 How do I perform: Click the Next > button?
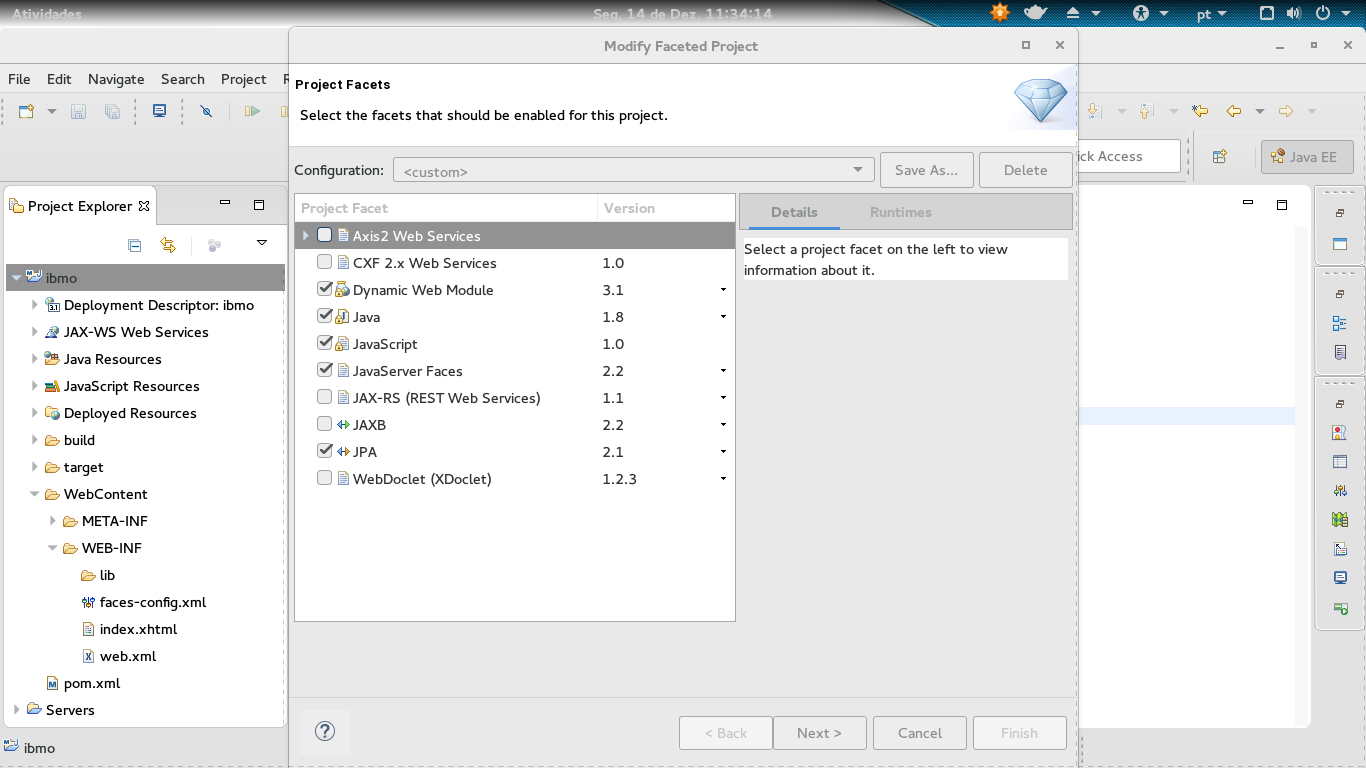819,733
